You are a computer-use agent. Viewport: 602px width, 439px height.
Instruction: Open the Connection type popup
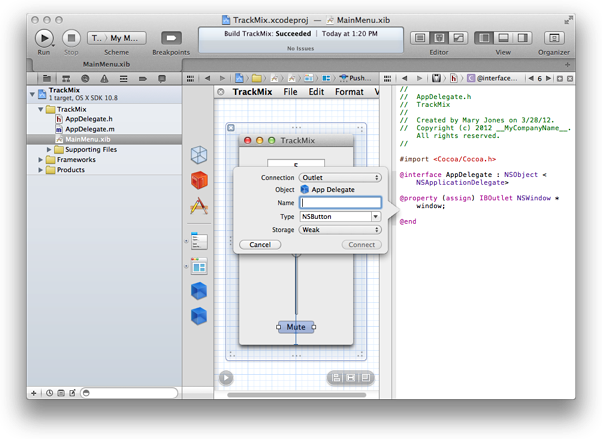(340, 177)
